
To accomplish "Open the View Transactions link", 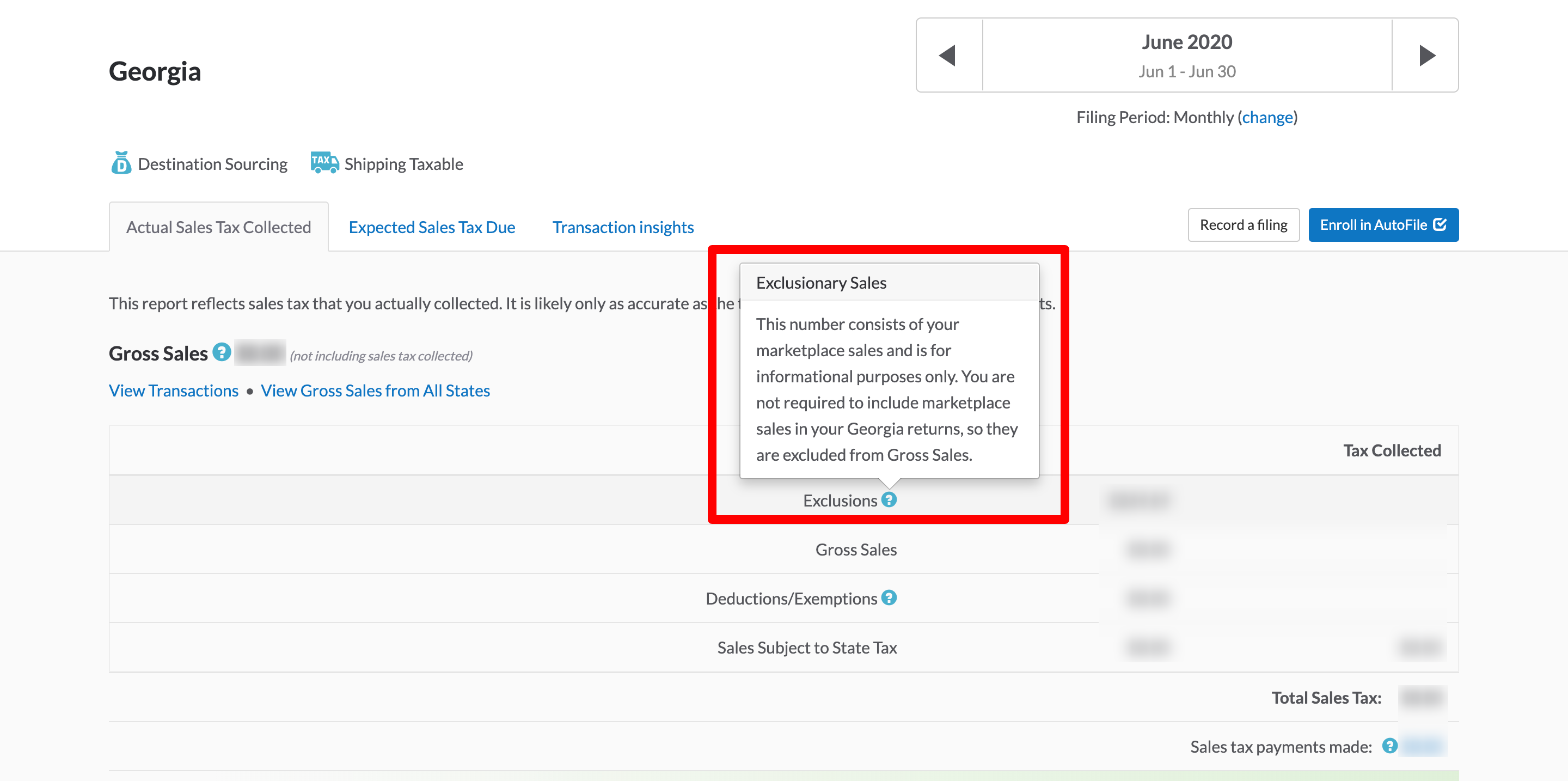I will (x=173, y=390).
